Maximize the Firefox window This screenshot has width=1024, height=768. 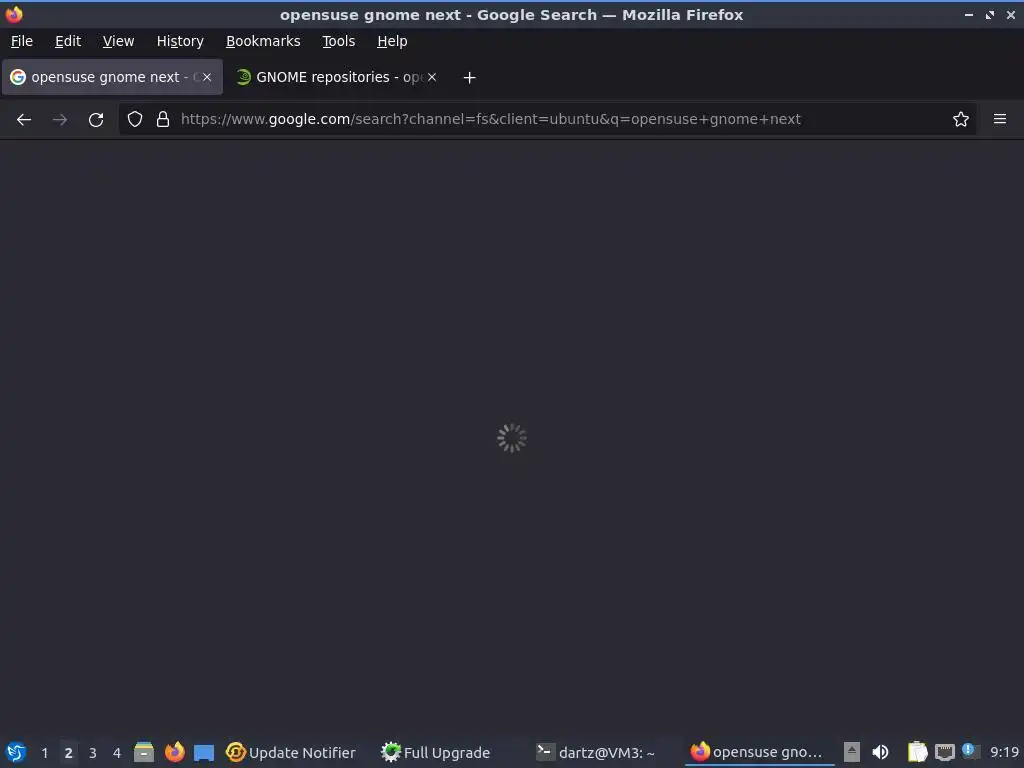(990, 14)
